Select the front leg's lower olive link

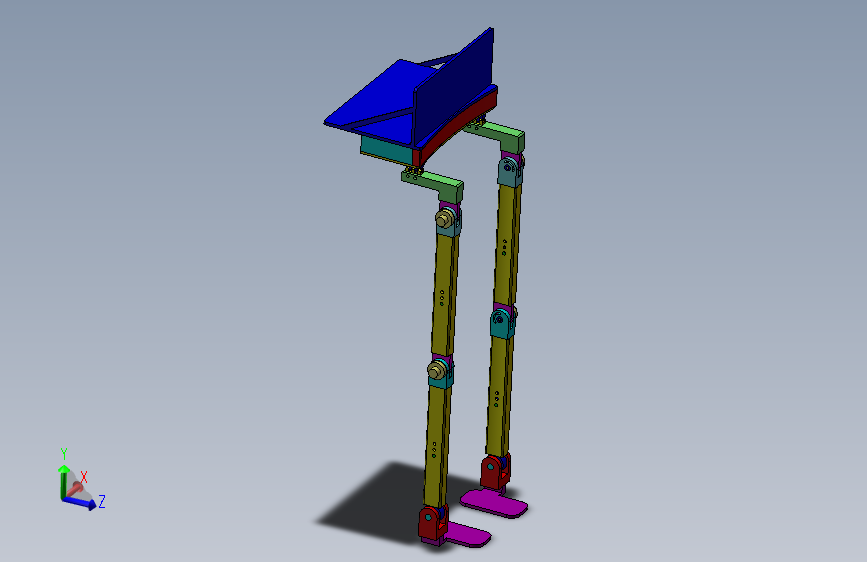pyautogui.click(x=437, y=445)
